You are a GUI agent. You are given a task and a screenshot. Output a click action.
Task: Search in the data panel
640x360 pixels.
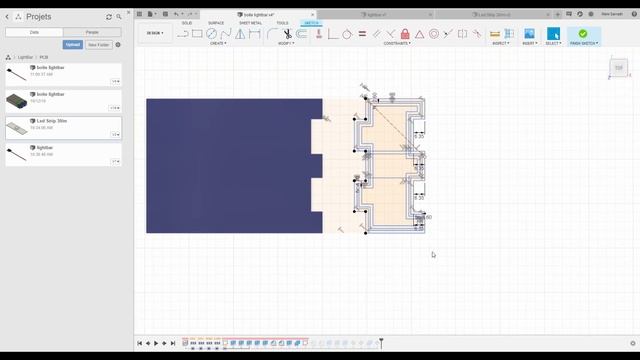tap(119, 17)
